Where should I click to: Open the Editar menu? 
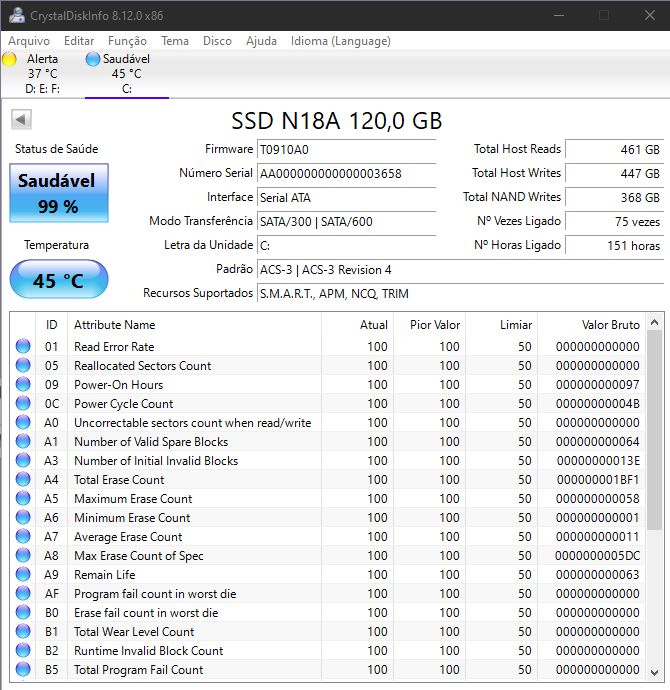tap(79, 41)
